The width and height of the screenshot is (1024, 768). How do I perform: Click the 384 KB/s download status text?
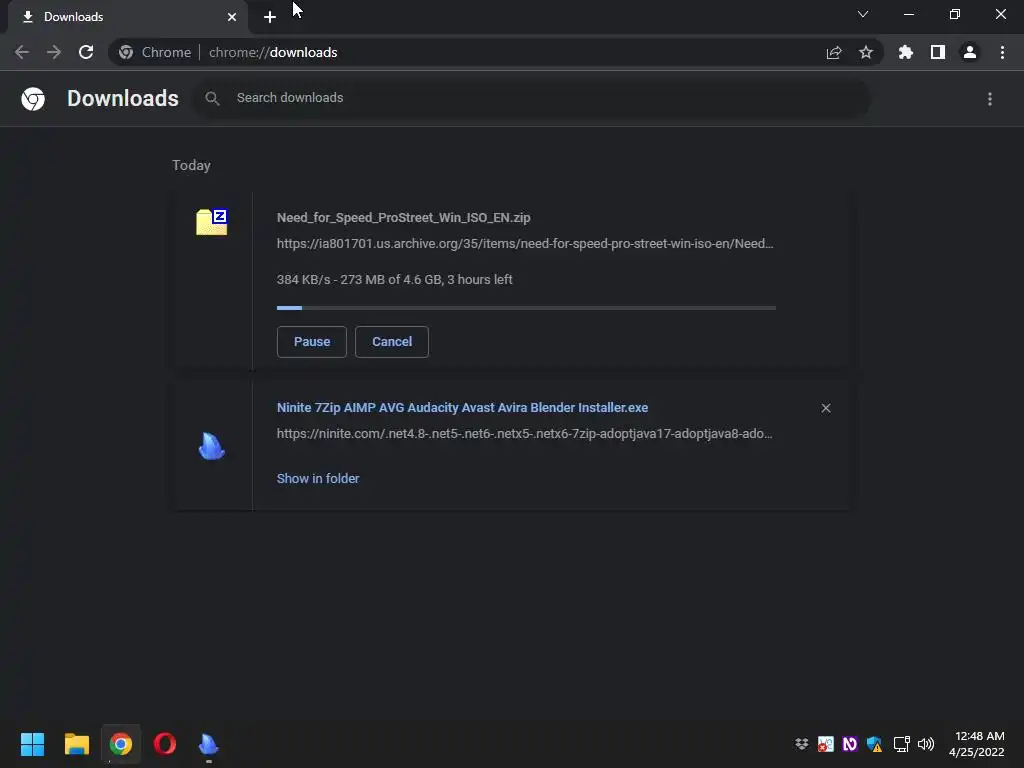click(394, 280)
